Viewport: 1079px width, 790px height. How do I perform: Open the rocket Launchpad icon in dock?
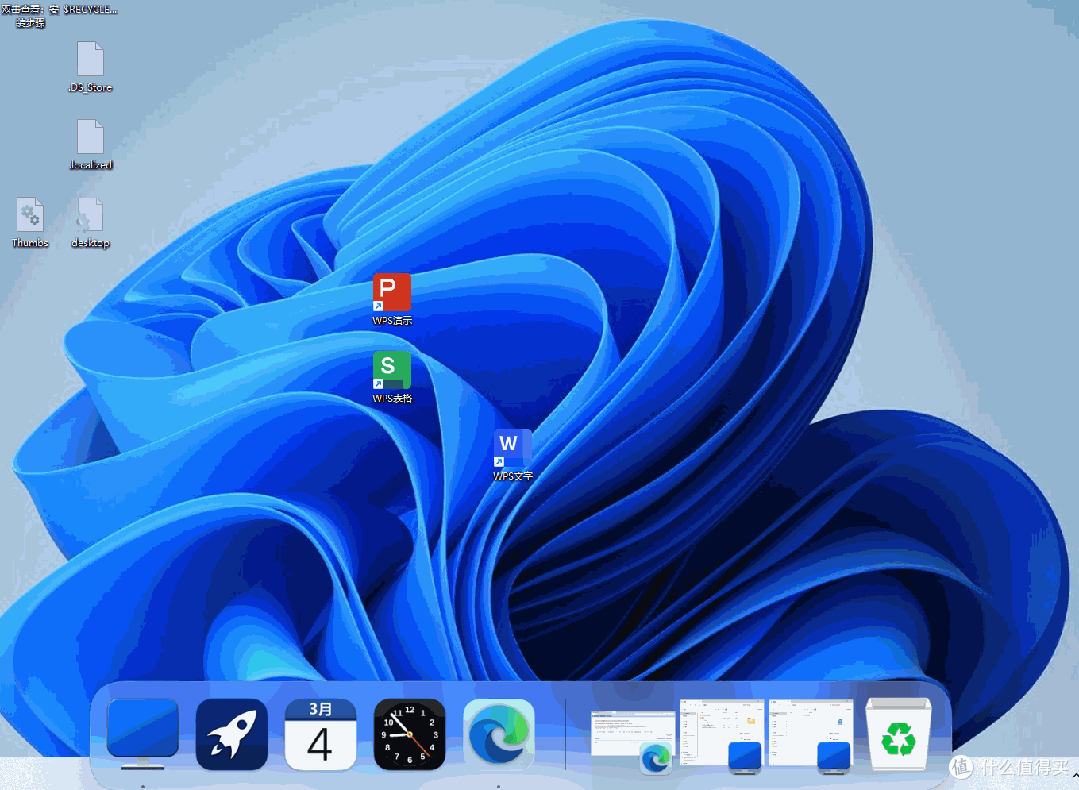point(232,734)
